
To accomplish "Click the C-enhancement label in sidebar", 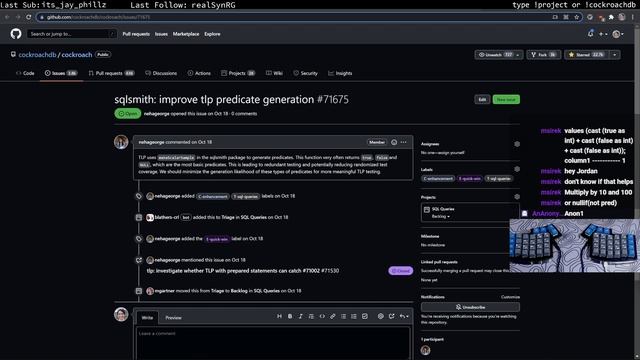I will click(x=438, y=178).
